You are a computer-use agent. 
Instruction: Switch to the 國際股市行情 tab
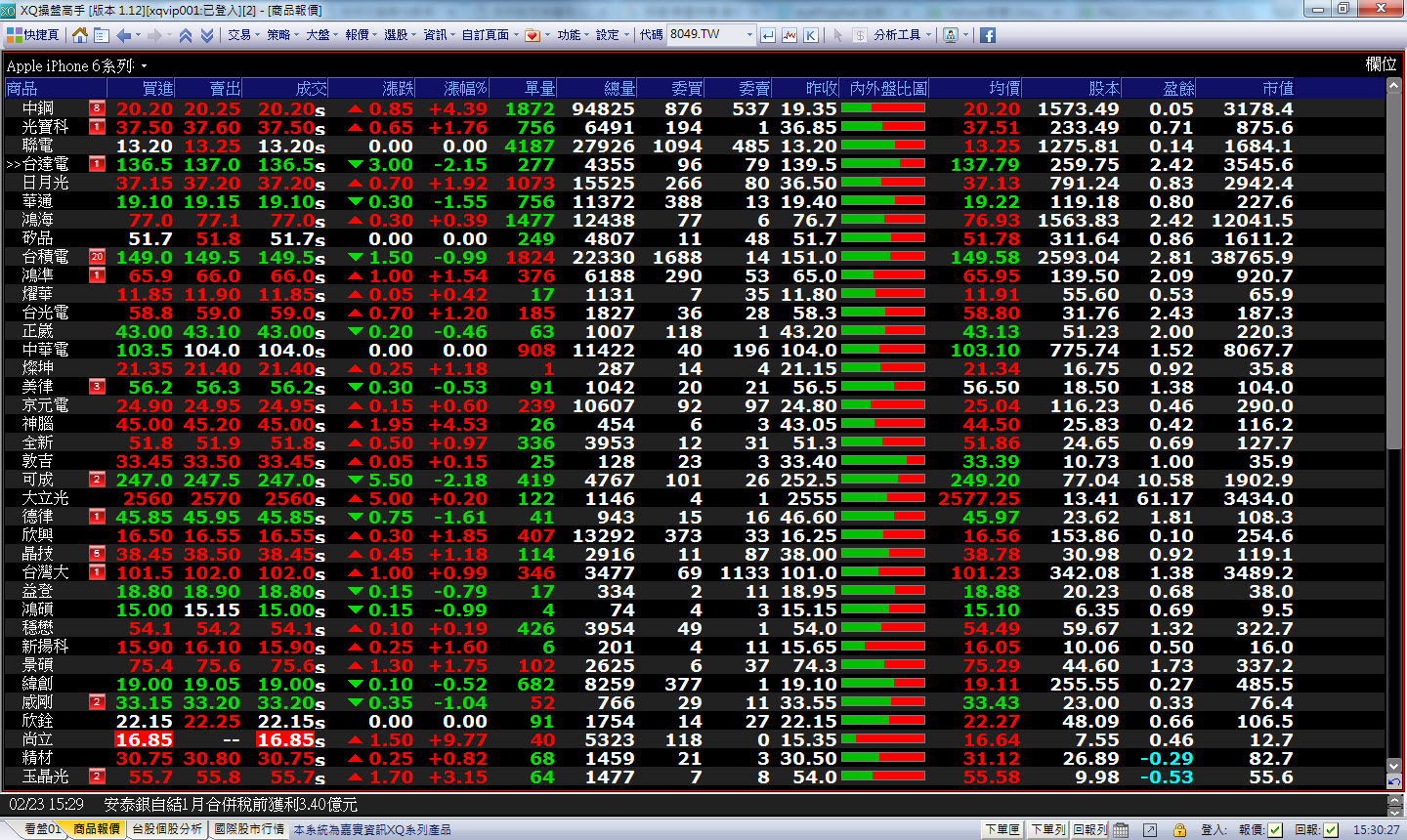[x=249, y=829]
